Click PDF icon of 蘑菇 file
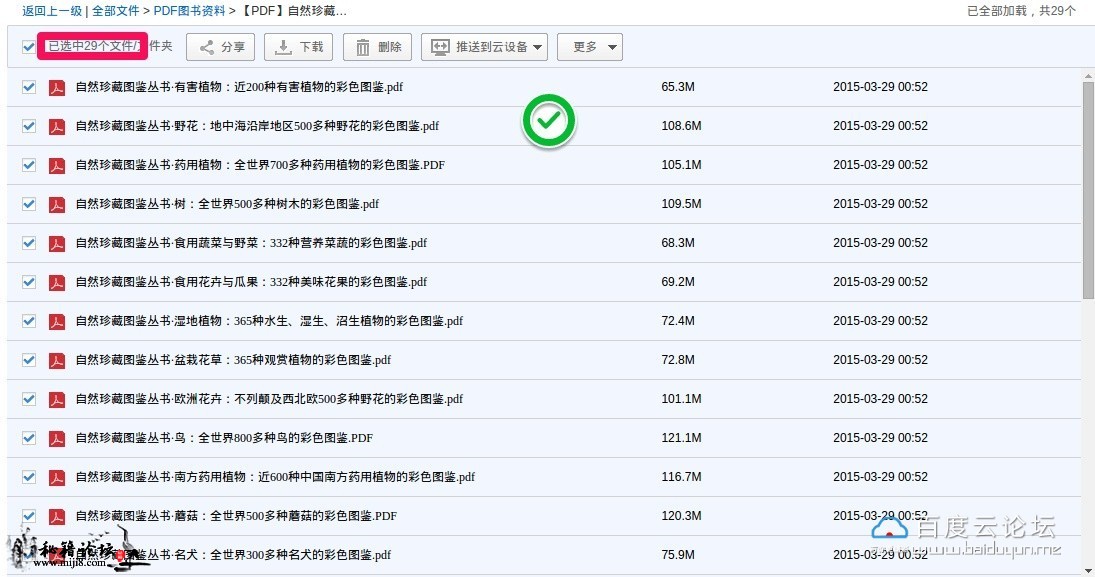Viewport: 1095px width, 577px height. [57, 516]
